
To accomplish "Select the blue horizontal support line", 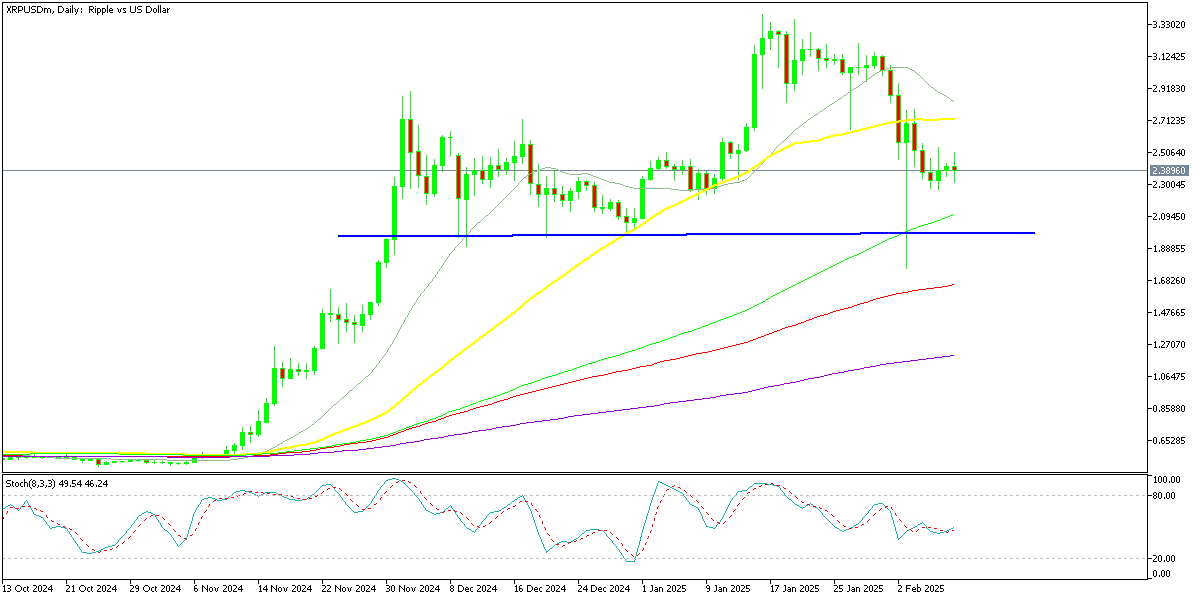I will click(686, 234).
